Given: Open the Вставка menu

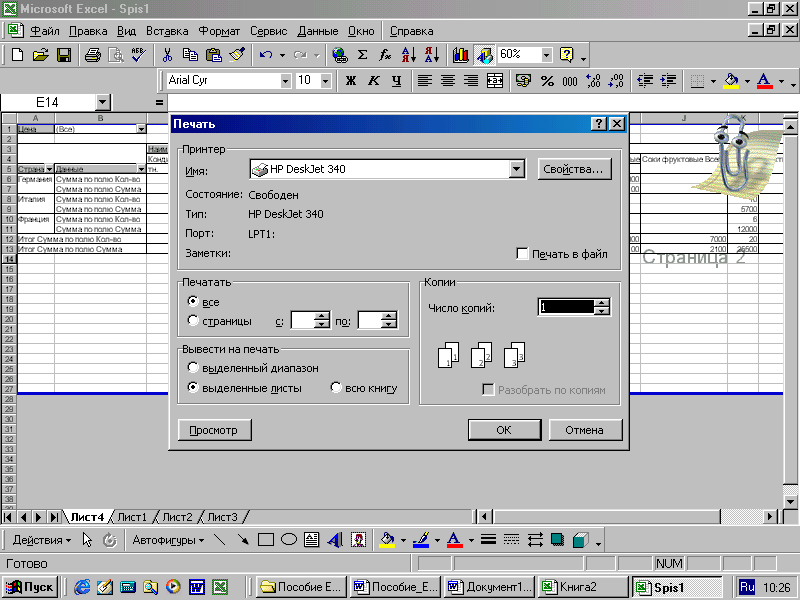Looking at the screenshot, I should click(x=167, y=31).
